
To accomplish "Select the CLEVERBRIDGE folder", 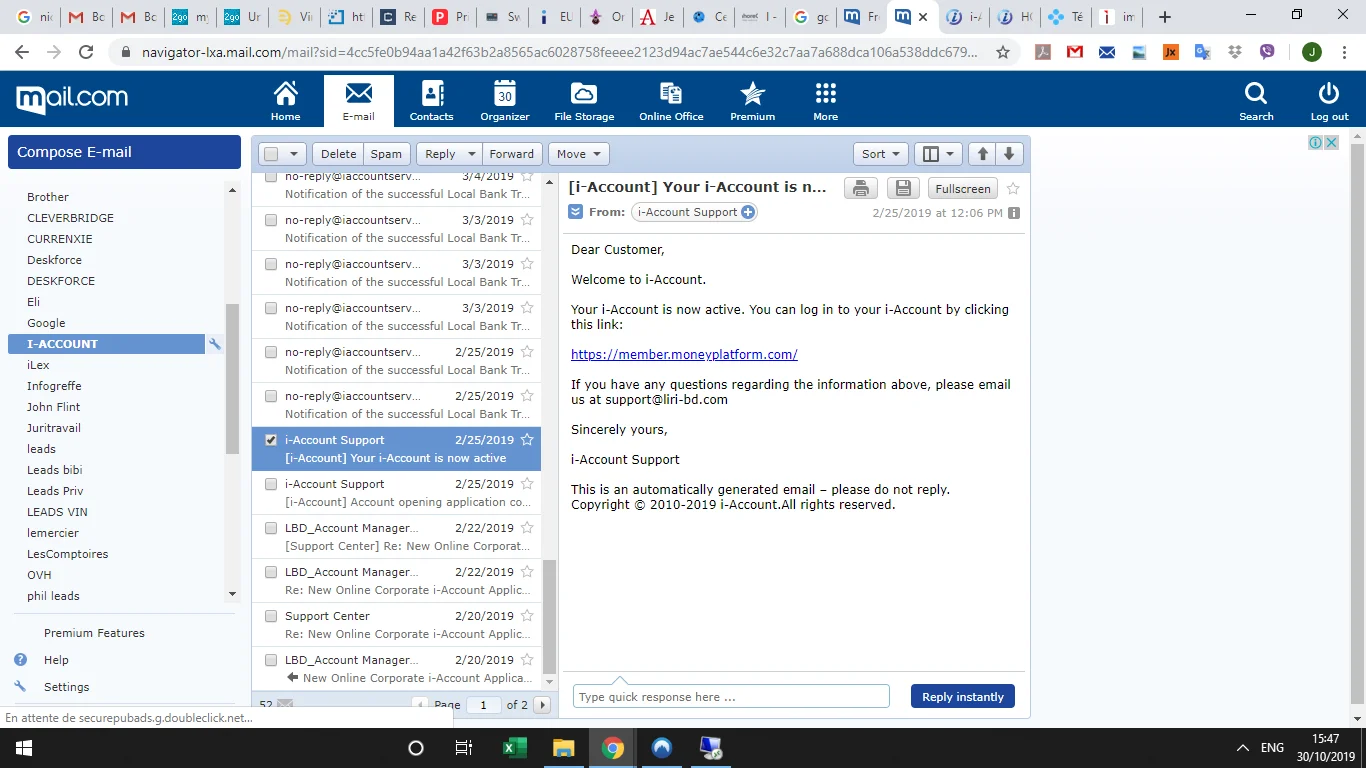I will pos(70,218).
